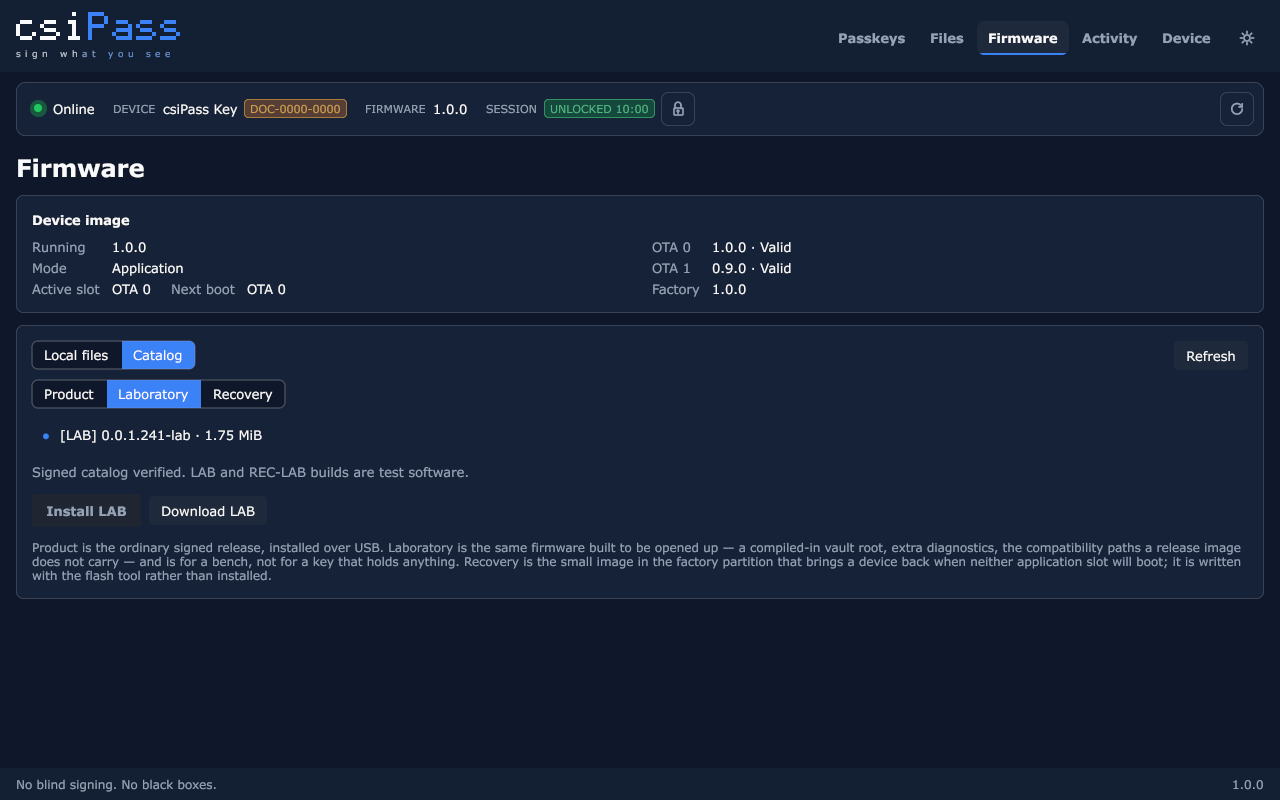Click the OTA 0 '1.0.0 · Valid' value

click(x=751, y=247)
